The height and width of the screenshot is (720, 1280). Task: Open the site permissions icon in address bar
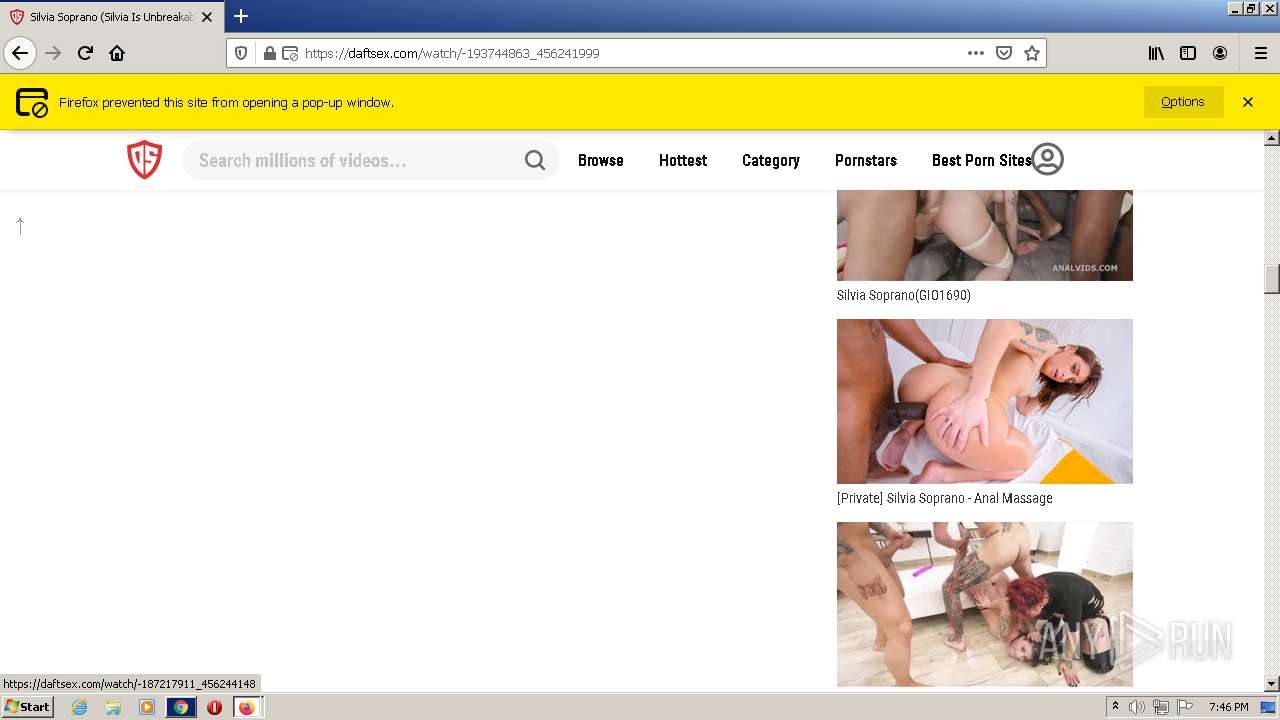click(x=290, y=53)
